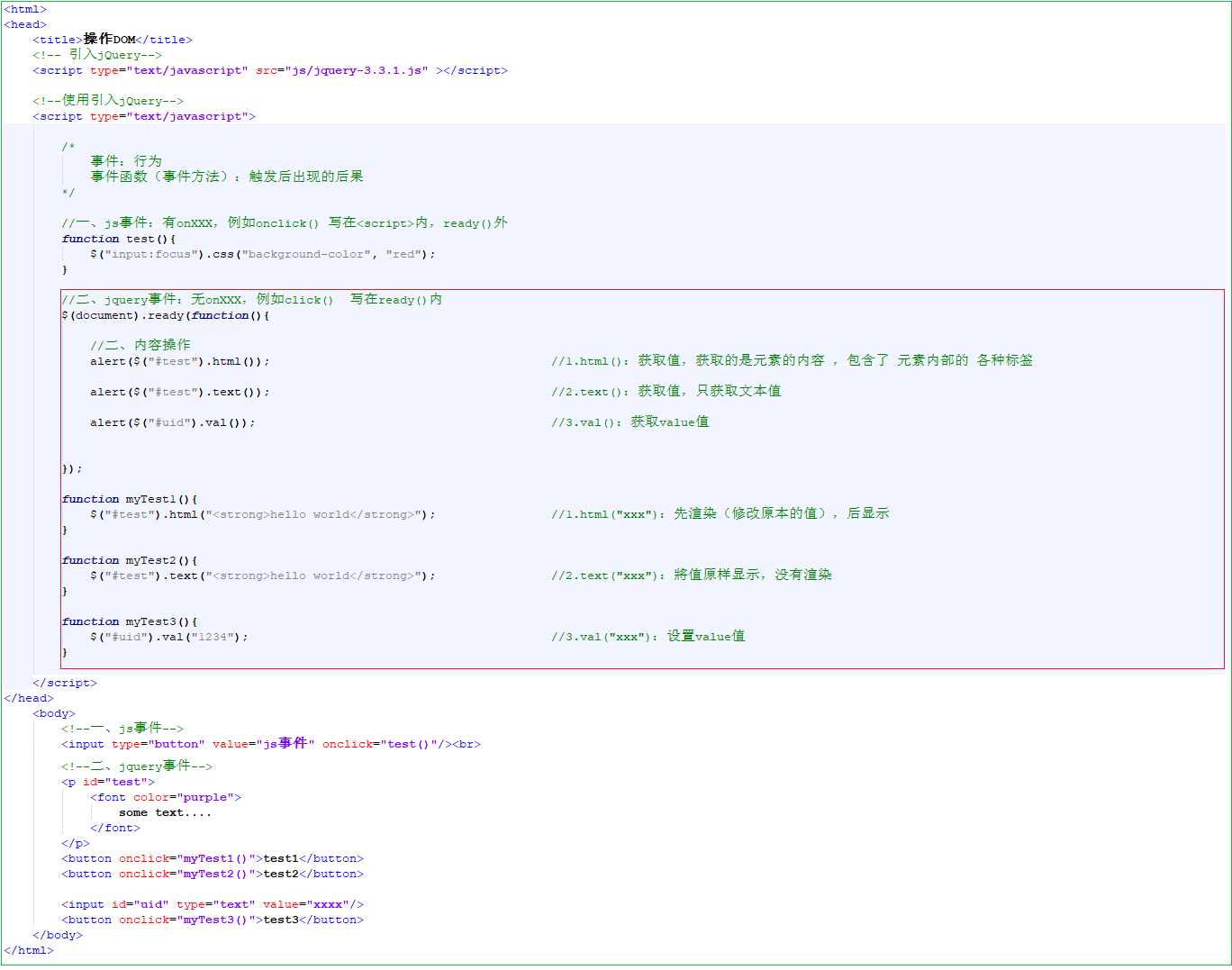
Task: Select the alert line calling .html()
Action: pyautogui.click(x=179, y=361)
